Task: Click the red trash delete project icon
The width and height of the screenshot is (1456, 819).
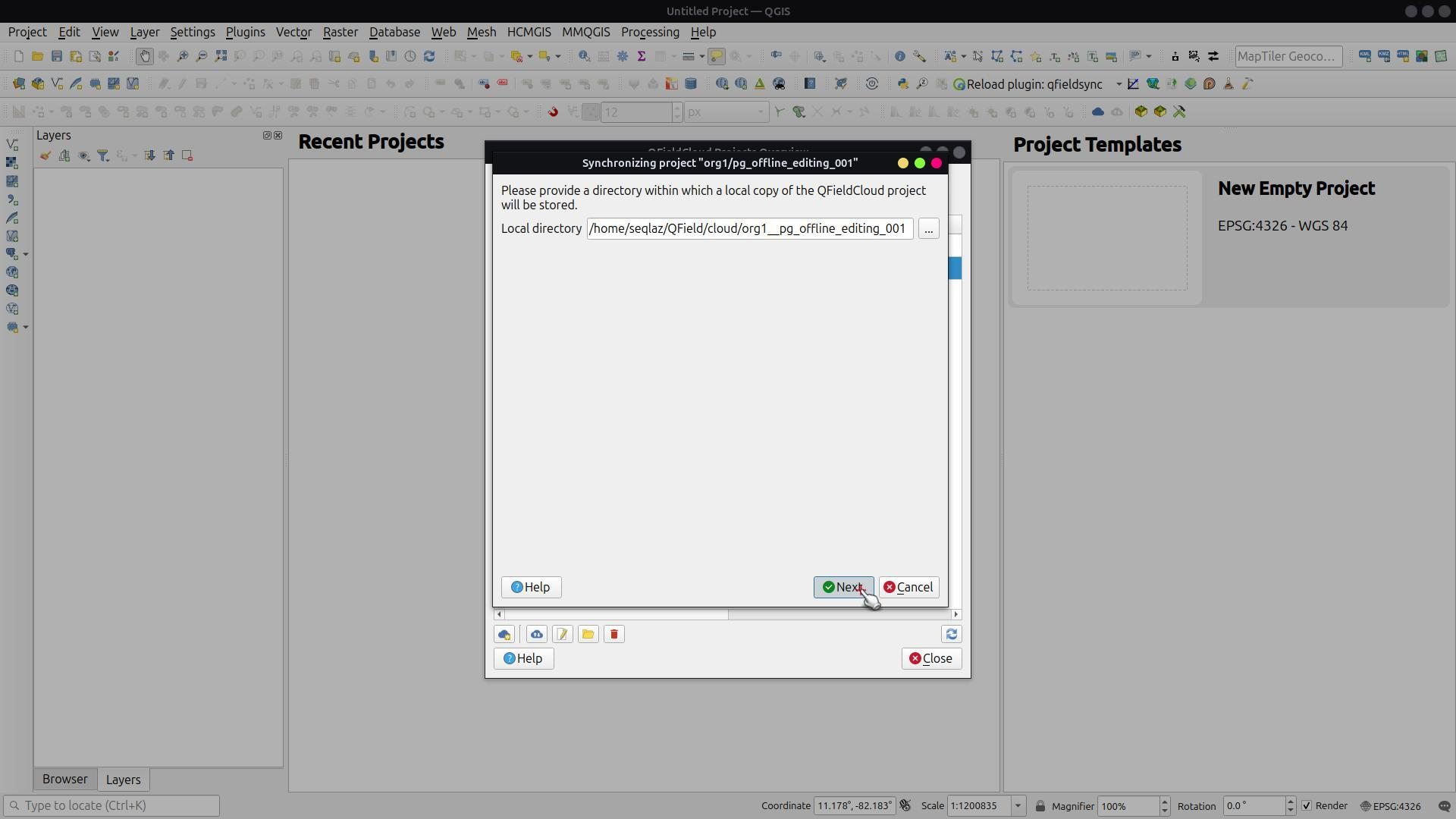Action: (x=613, y=634)
